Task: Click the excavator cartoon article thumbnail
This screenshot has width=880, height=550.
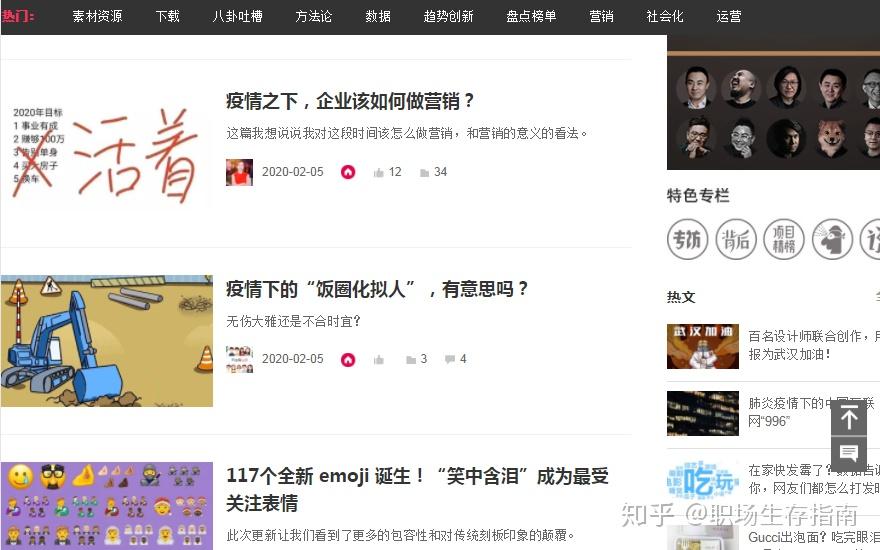Action: (107, 341)
